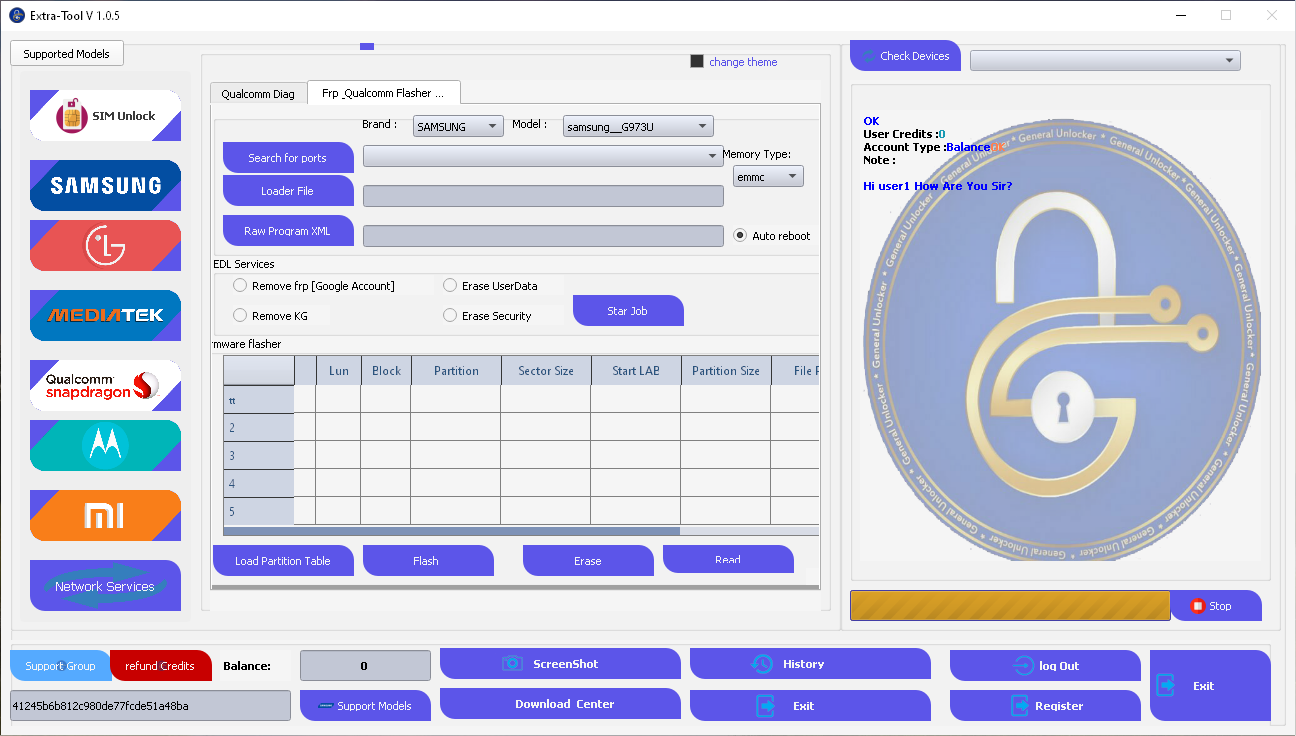Select the Motorola brand tile
The image size is (1296, 736).
[106, 445]
